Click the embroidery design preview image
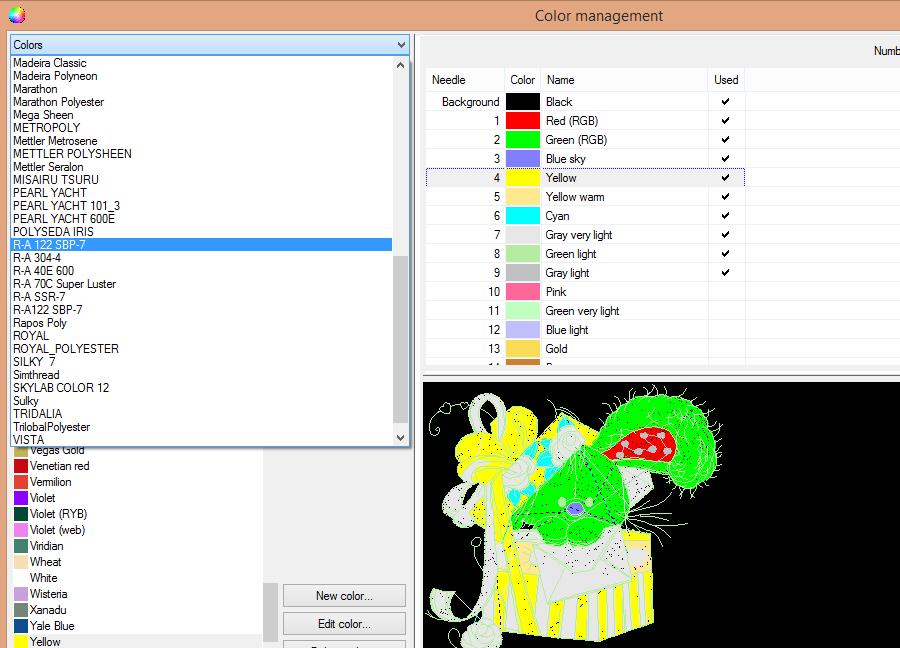 (x=661, y=515)
